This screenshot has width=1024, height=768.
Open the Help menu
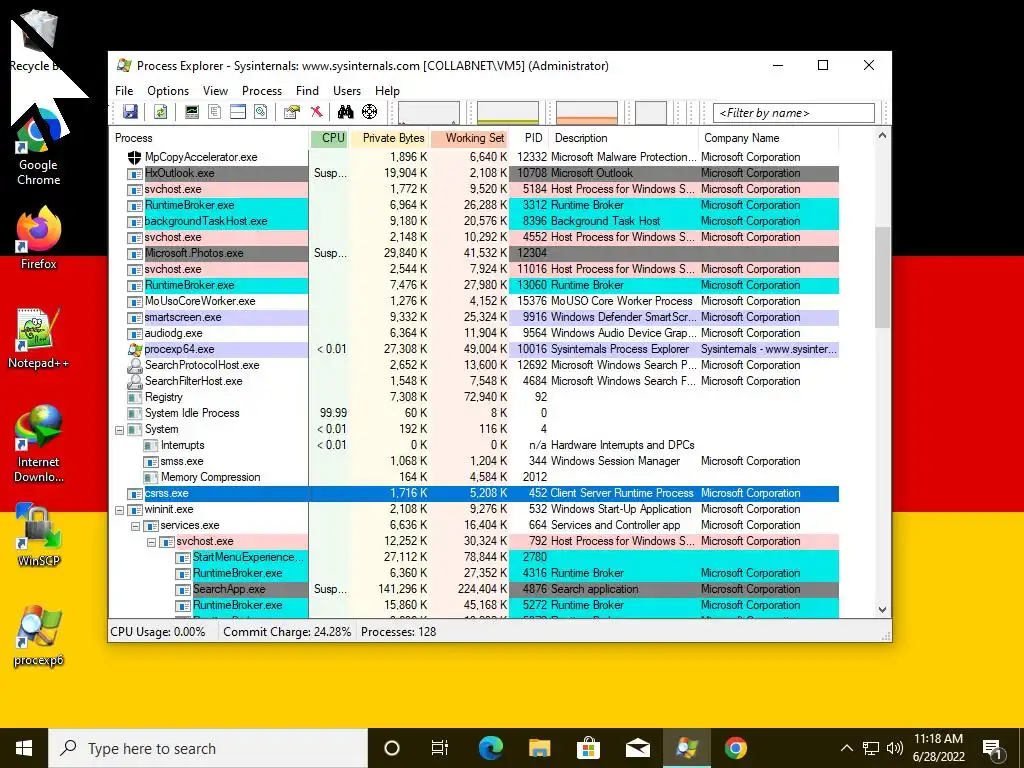[x=387, y=91]
